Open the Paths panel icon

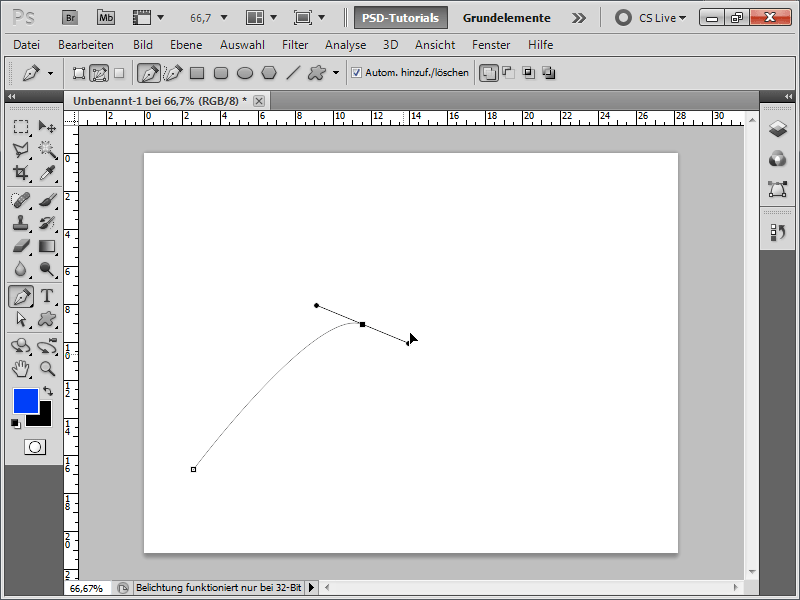click(778, 189)
